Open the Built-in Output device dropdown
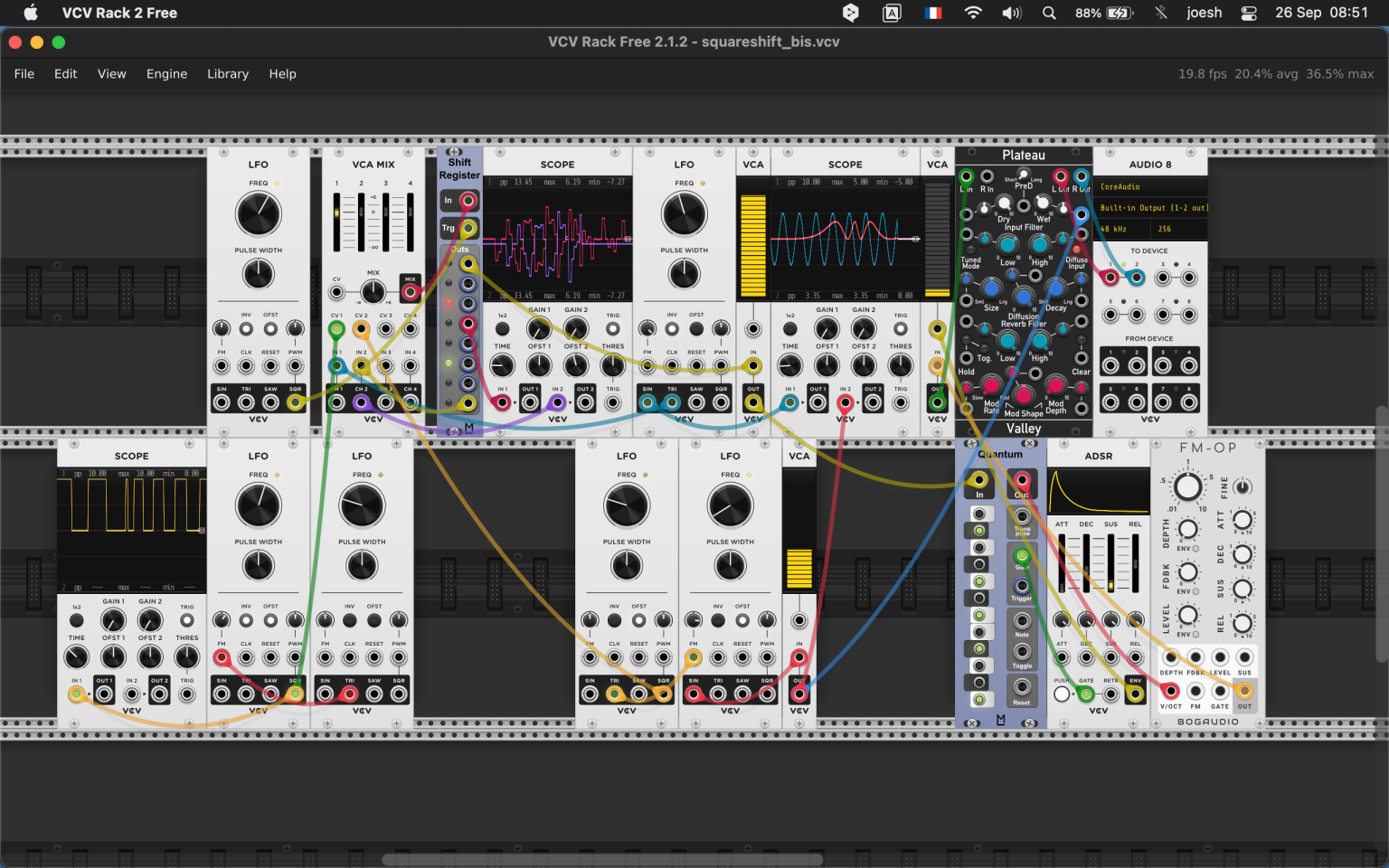The width and height of the screenshot is (1389, 868). (x=1150, y=208)
